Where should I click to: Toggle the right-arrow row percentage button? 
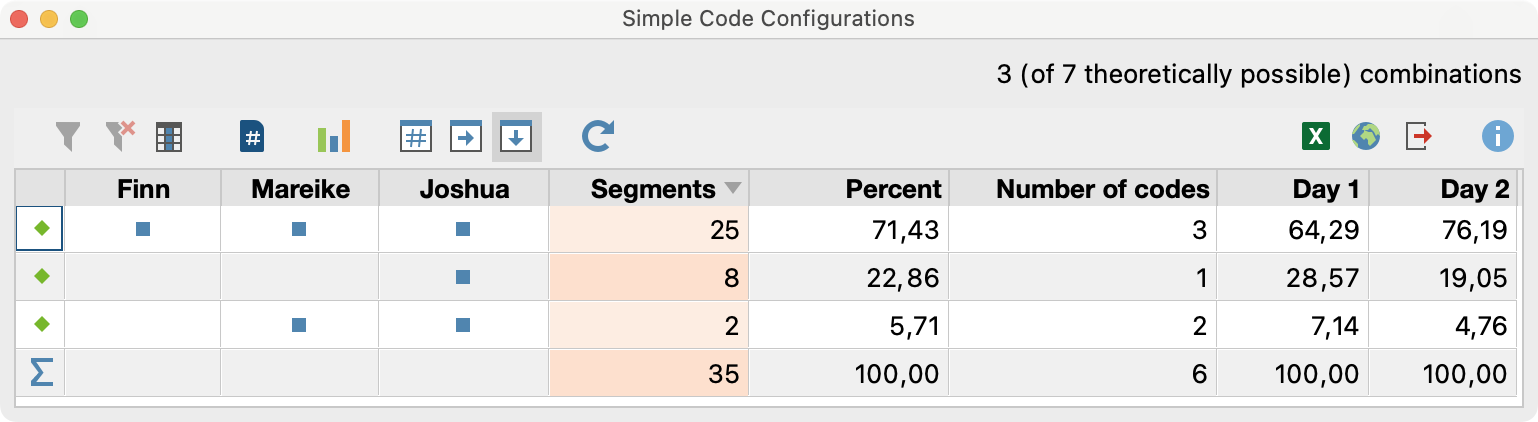tap(466, 137)
